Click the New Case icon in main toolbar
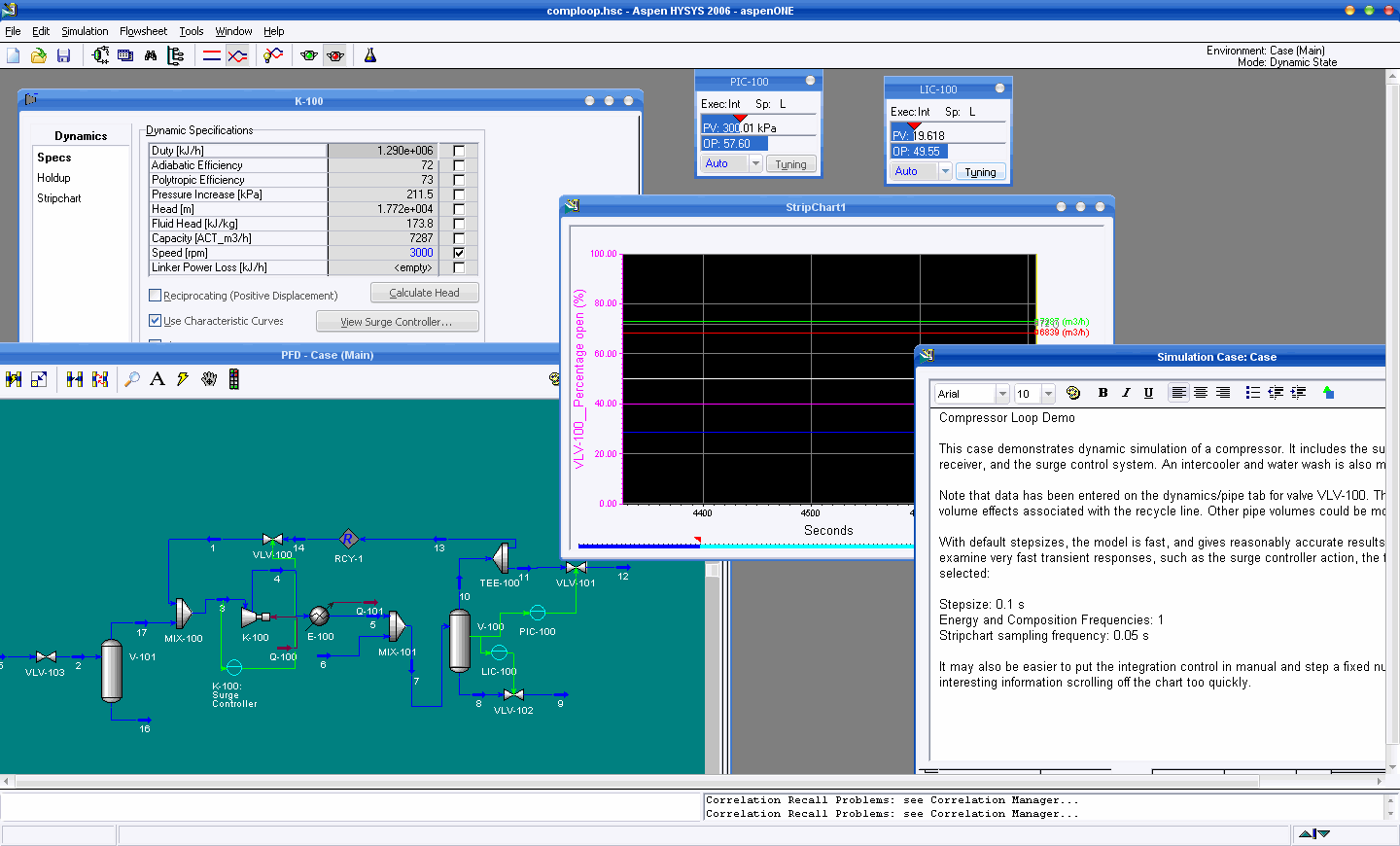The height and width of the screenshot is (846, 1400). pyautogui.click(x=14, y=55)
